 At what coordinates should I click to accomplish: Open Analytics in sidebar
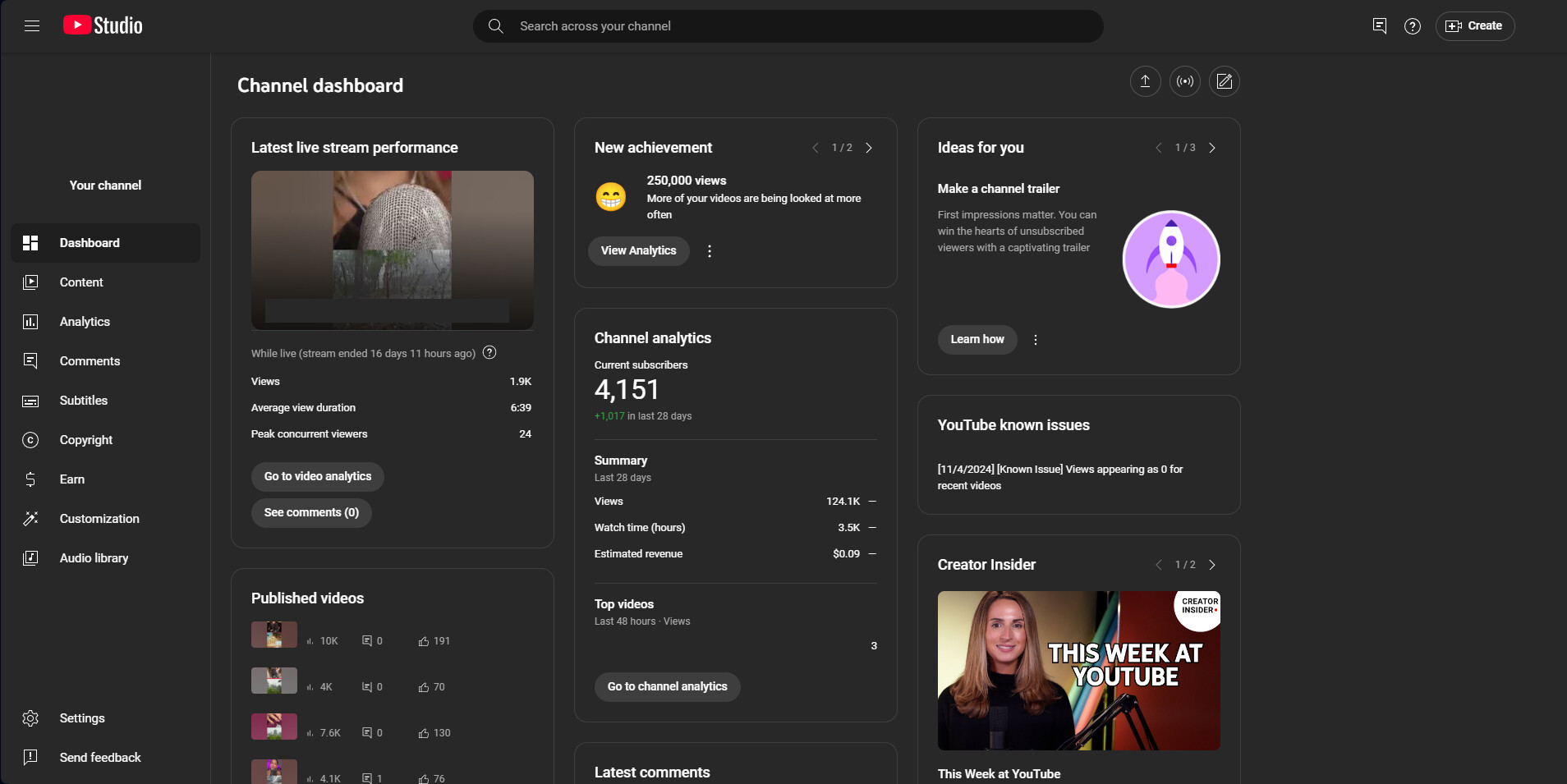[105, 322]
